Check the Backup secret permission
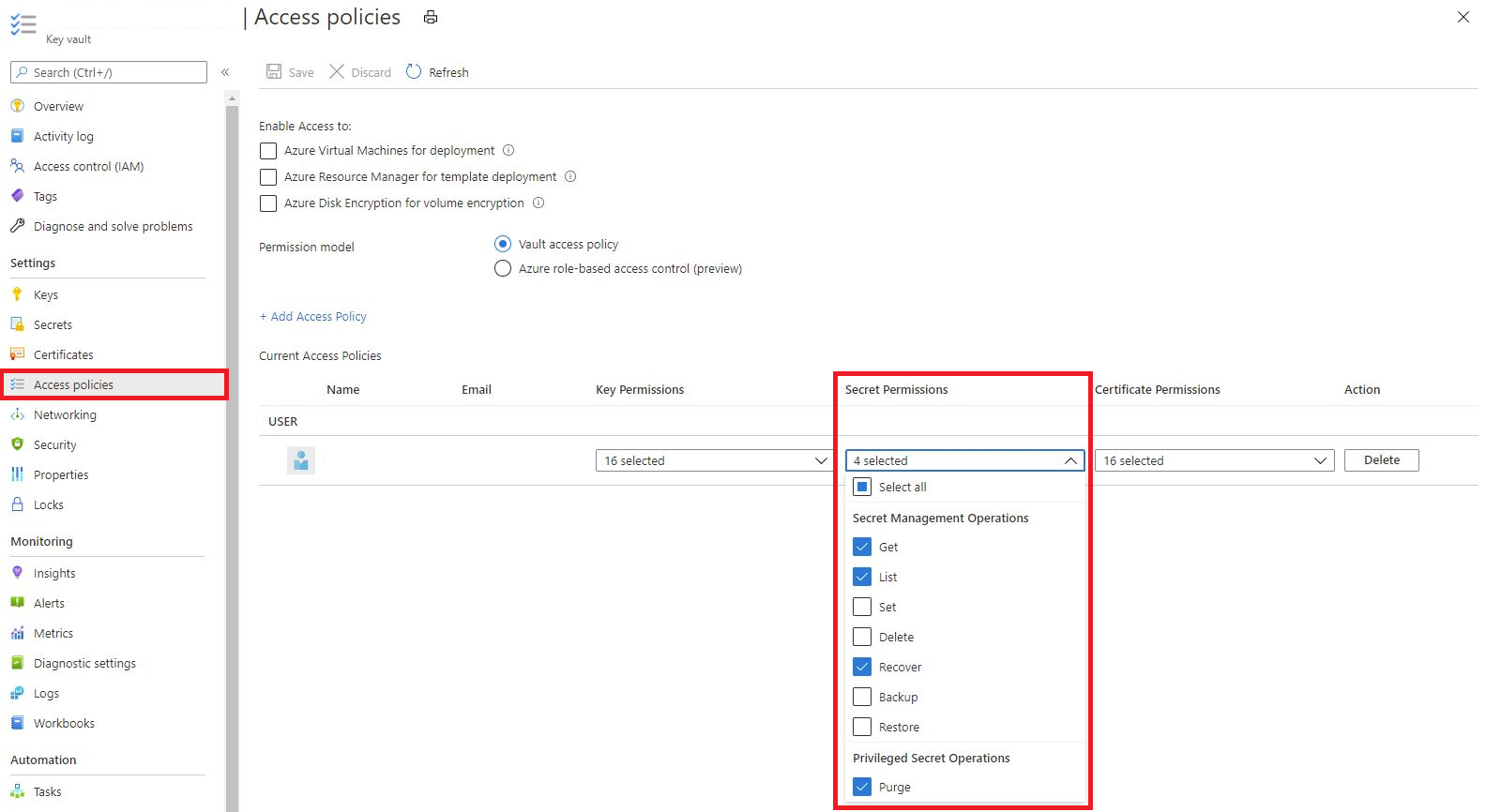Screen dimensions: 1486x812 coord(862,697)
